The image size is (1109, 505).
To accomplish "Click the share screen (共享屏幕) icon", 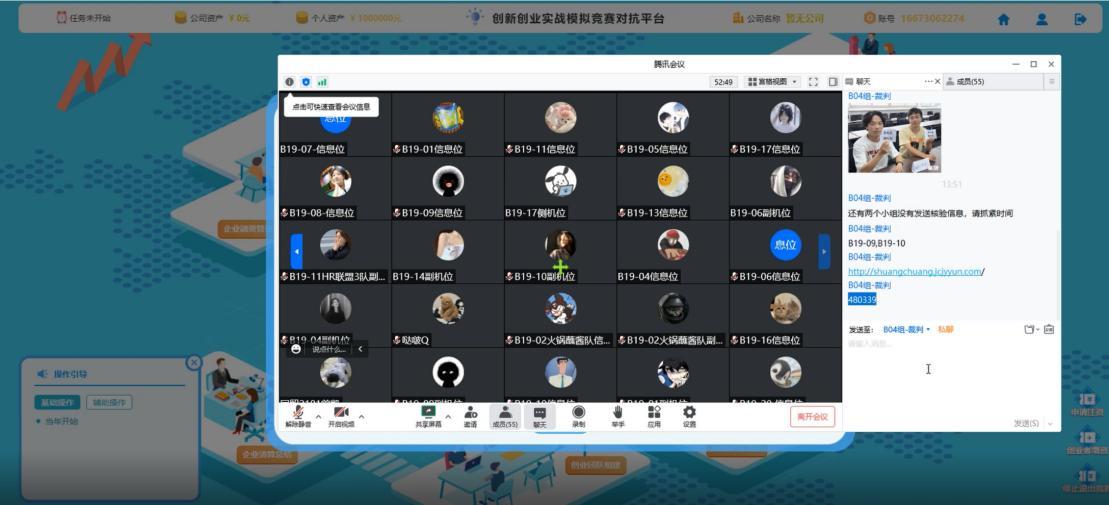I will [428, 413].
